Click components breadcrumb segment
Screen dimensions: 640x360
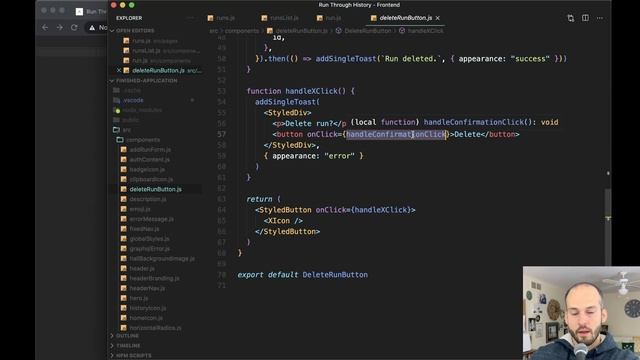tap(242, 31)
